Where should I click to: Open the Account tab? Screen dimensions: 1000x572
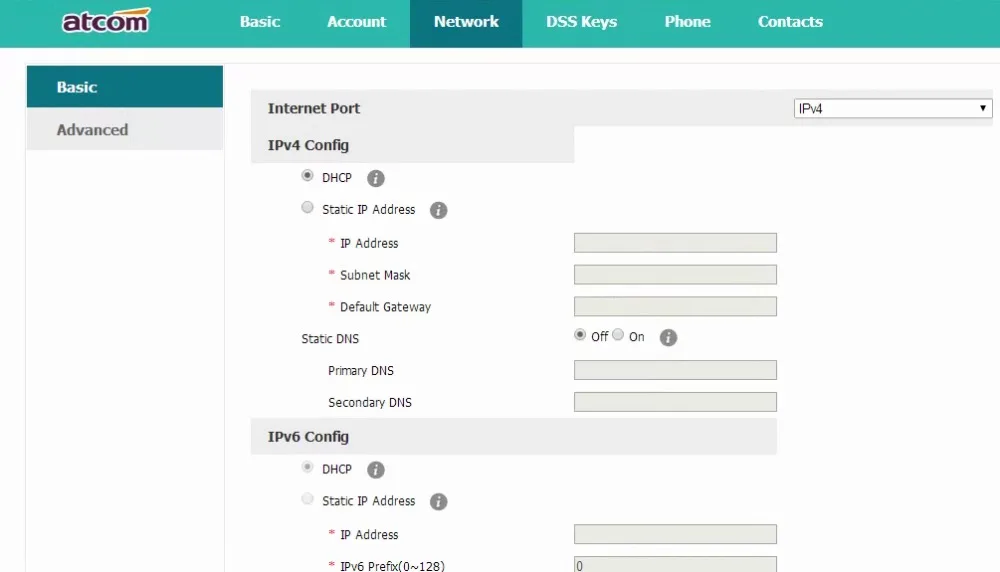point(356,22)
